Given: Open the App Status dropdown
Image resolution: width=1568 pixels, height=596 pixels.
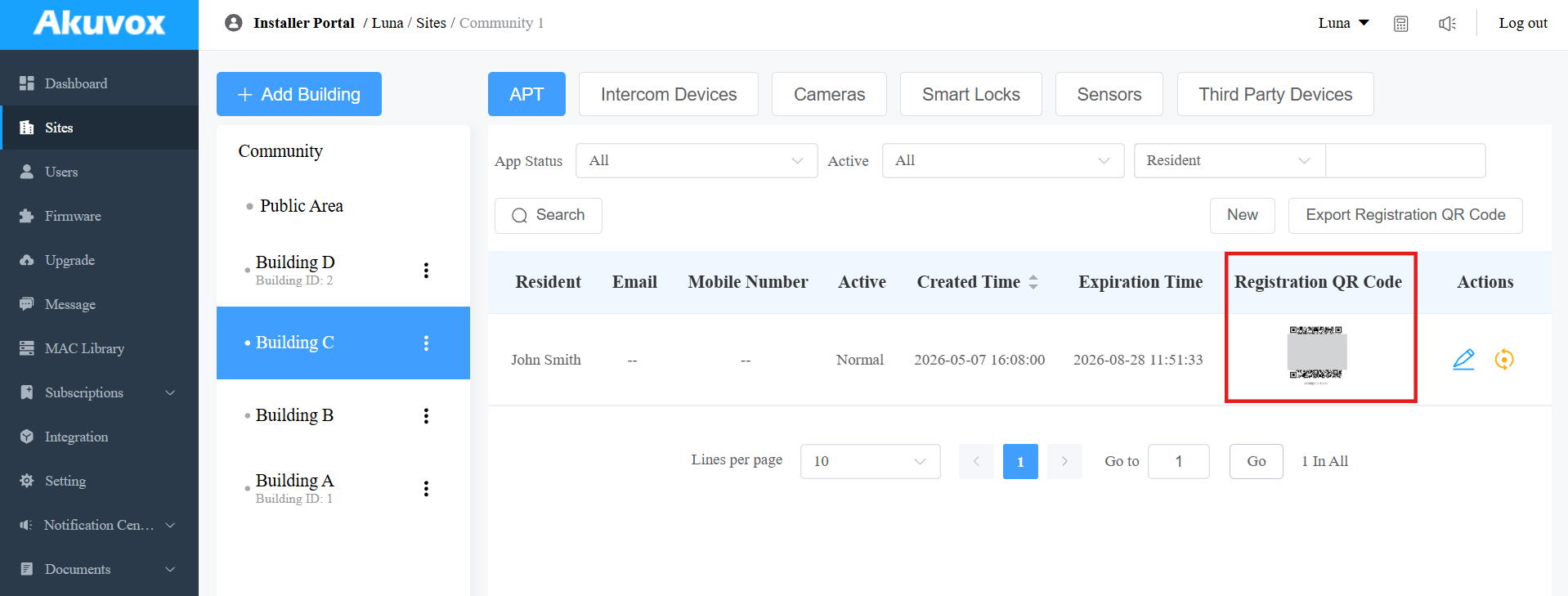Looking at the screenshot, I should click(x=697, y=161).
